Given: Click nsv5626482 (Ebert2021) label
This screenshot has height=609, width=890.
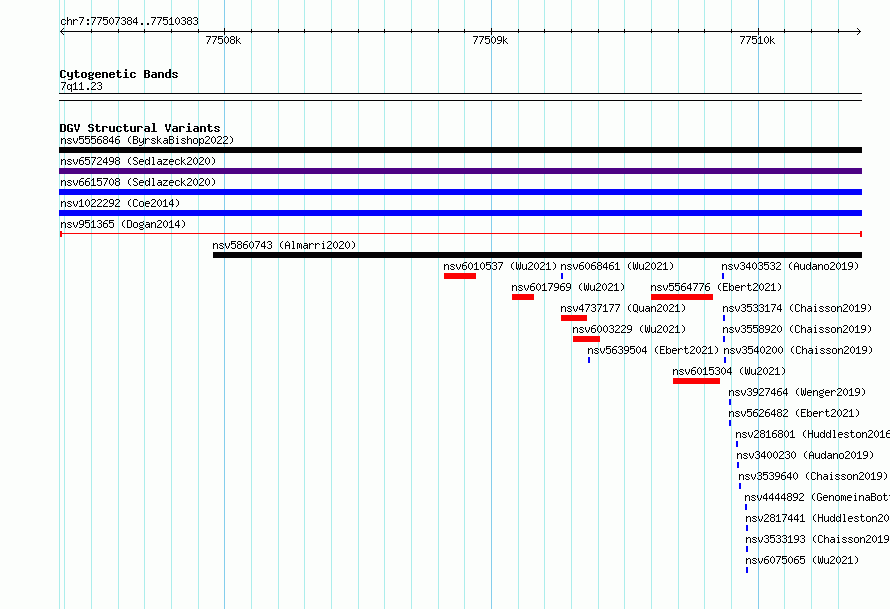Looking at the screenshot, I should (794, 413).
